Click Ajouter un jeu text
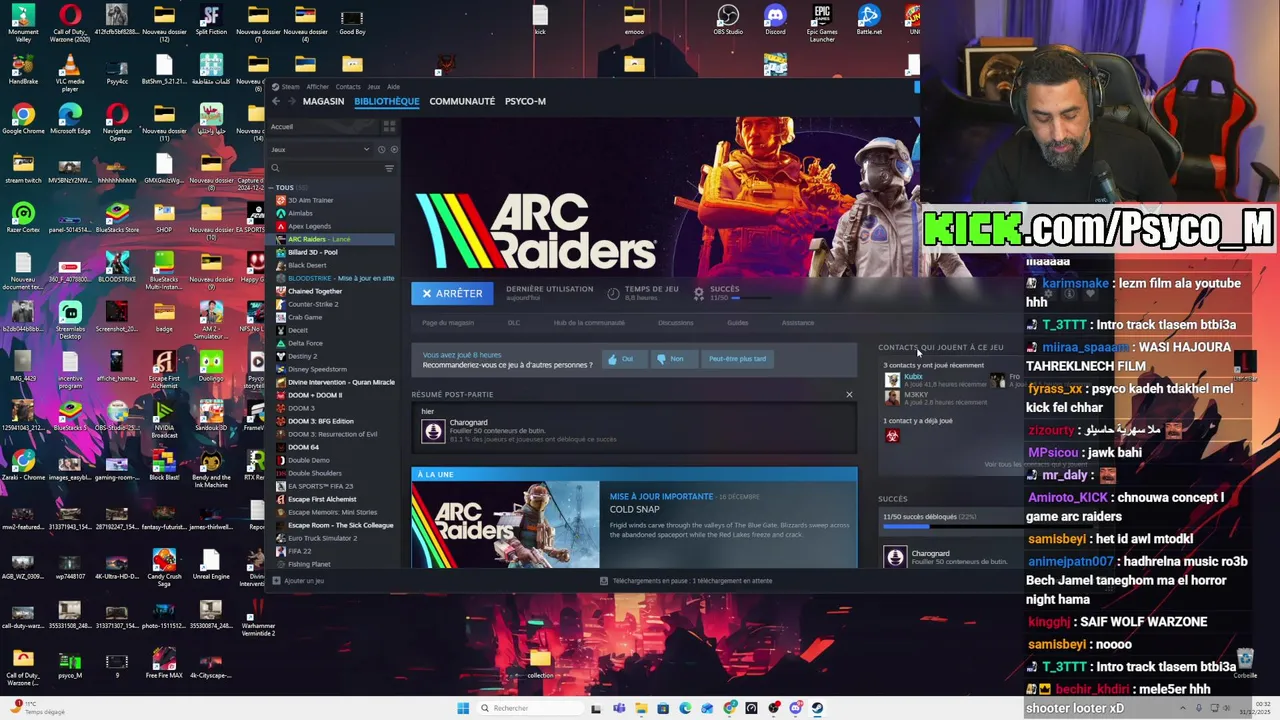1280x720 pixels. (304, 581)
